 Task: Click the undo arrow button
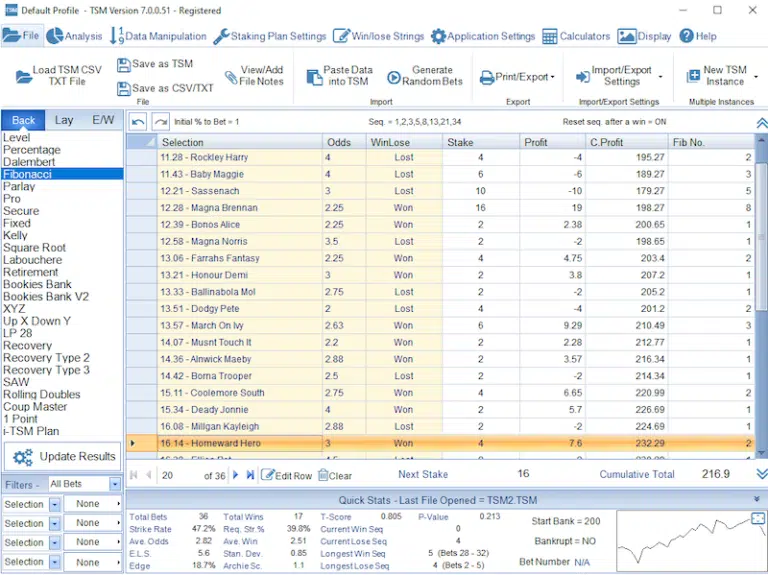click(x=138, y=122)
